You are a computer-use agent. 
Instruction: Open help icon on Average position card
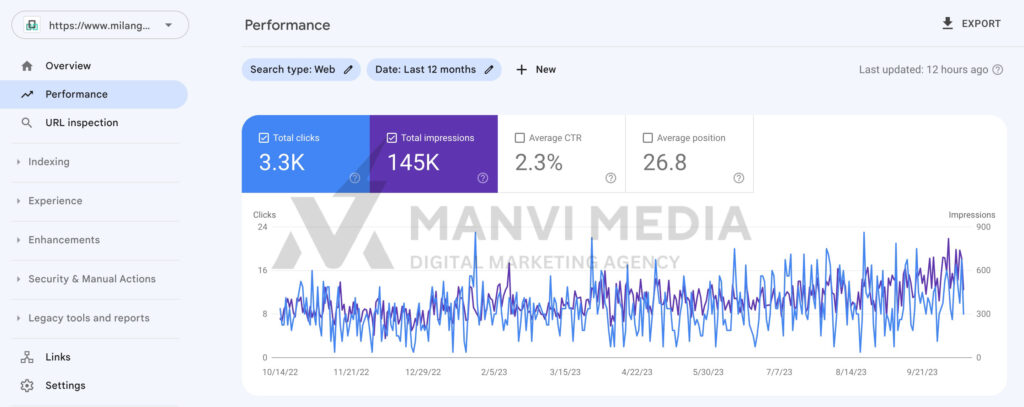point(739,178)
